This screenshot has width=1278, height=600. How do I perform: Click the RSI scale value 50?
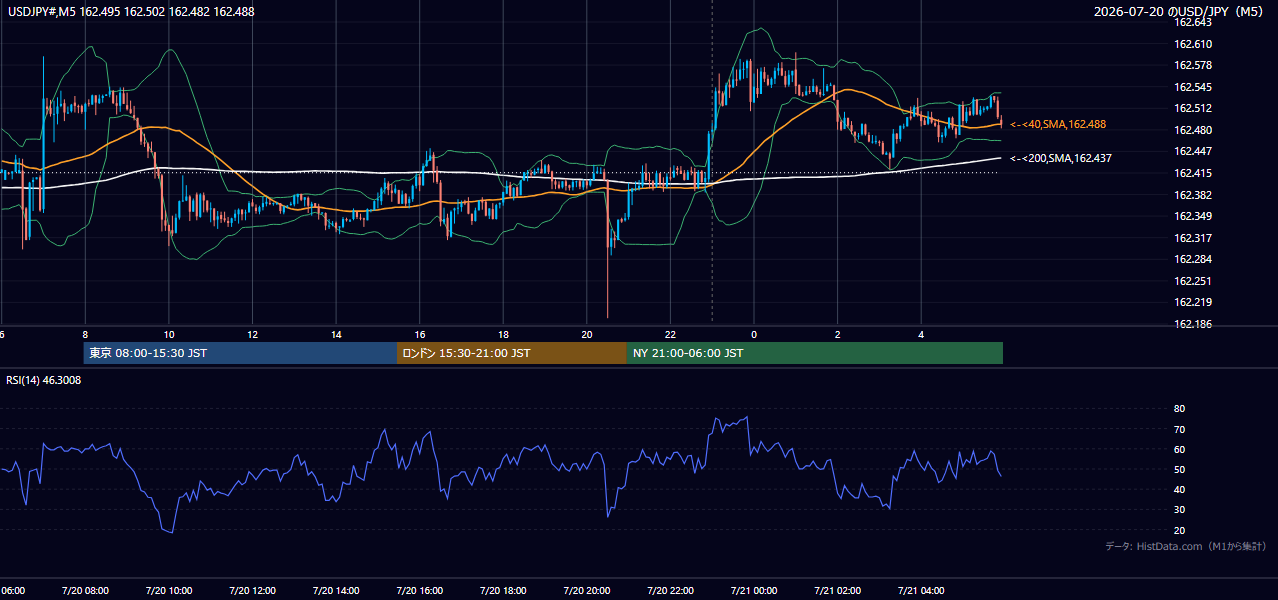(x=1179, y=469)
